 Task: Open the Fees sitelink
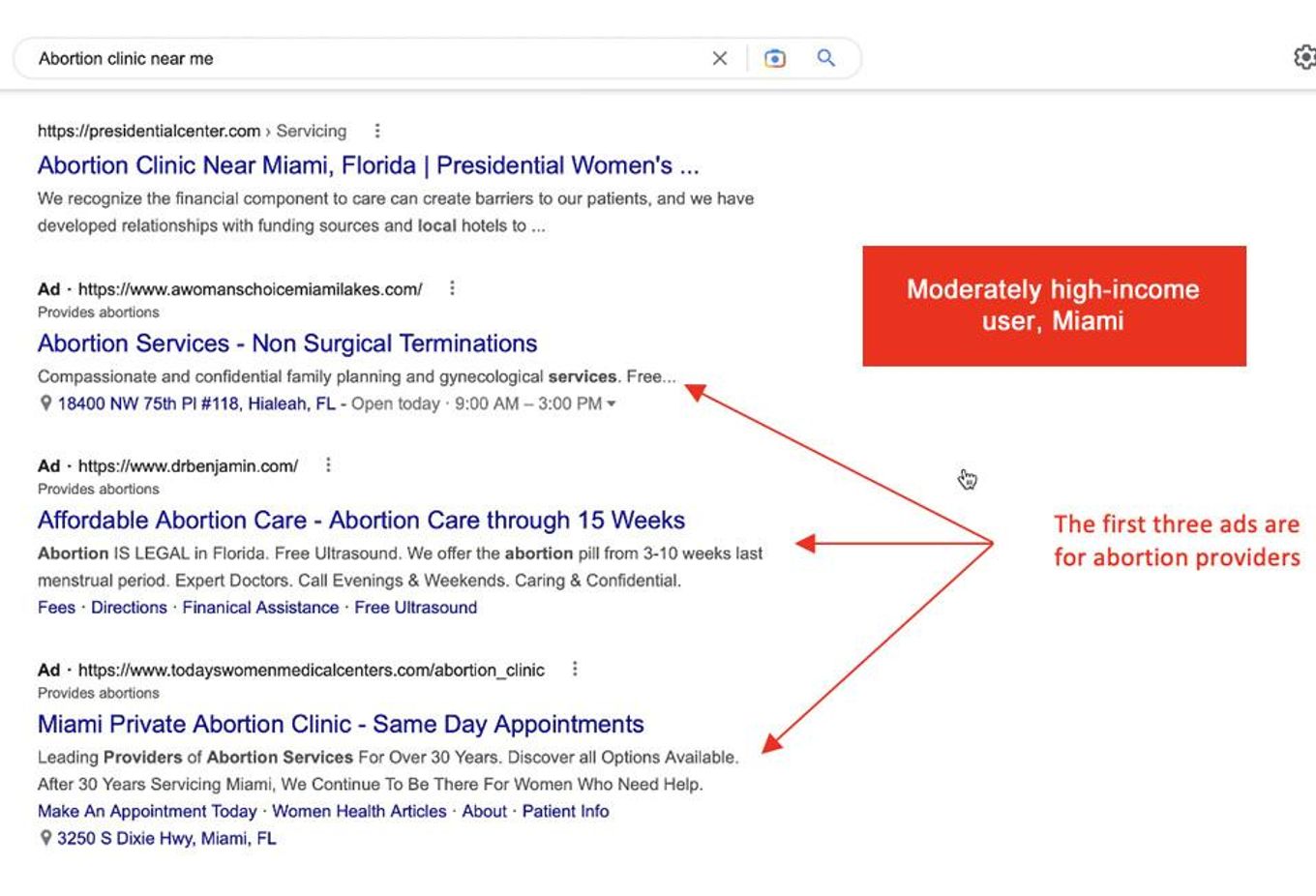[56, 608]
